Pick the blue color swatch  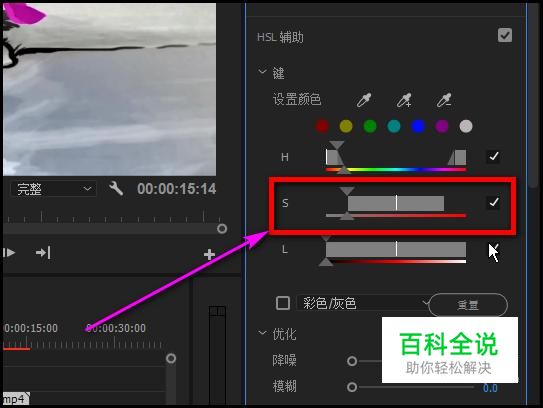click(418, 126)
